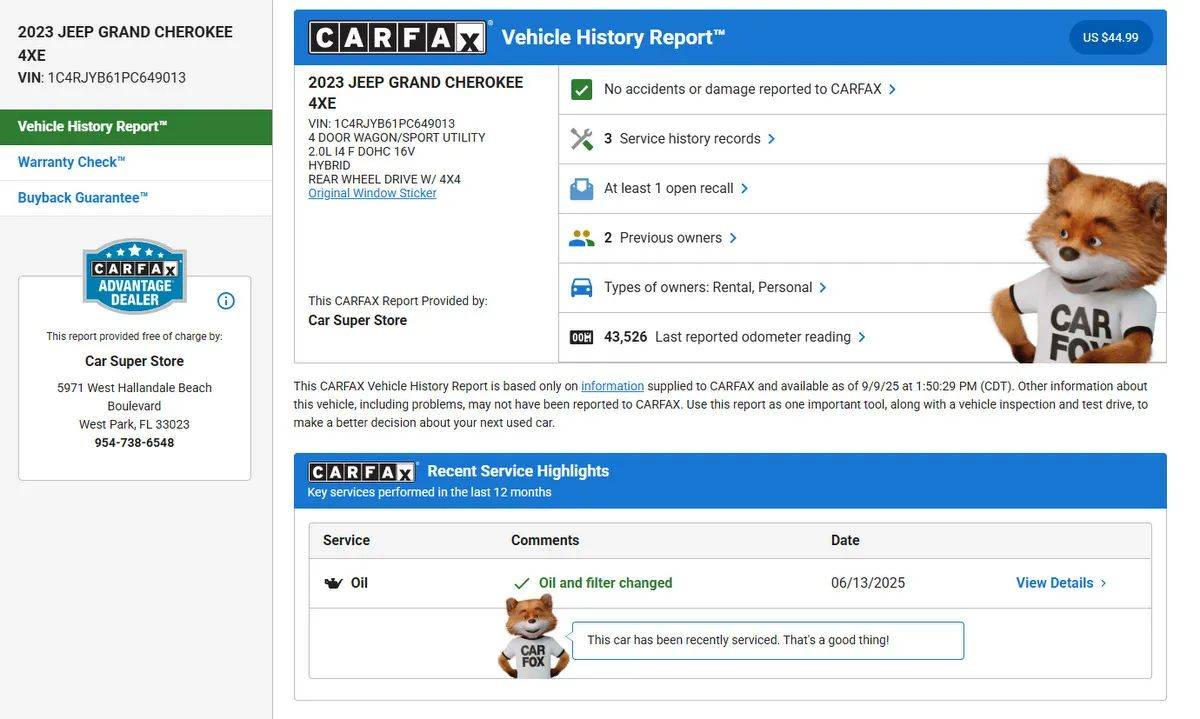
Task: Expand the open recall chevron
Action: point(744,188)
